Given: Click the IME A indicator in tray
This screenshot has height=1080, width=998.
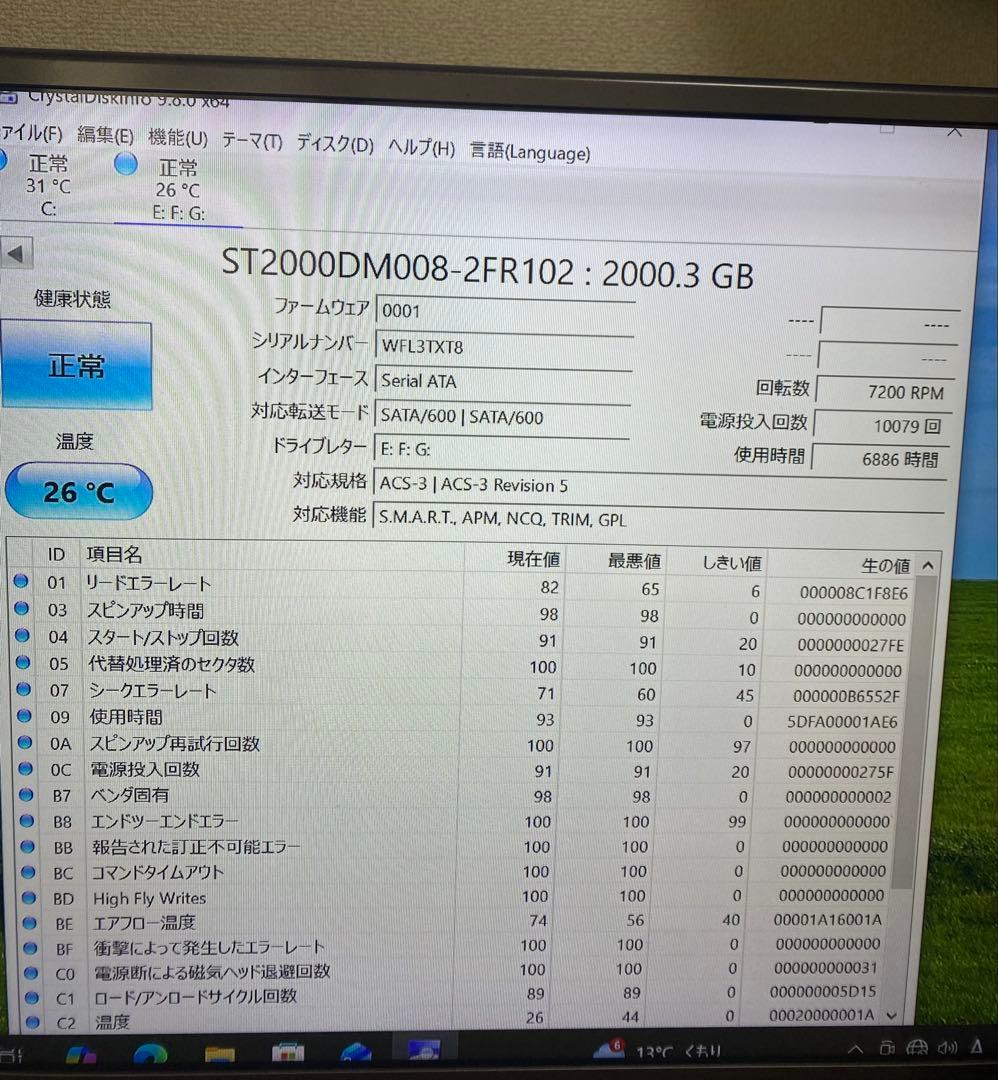Looking at the screenshot, I should 976,1047.
